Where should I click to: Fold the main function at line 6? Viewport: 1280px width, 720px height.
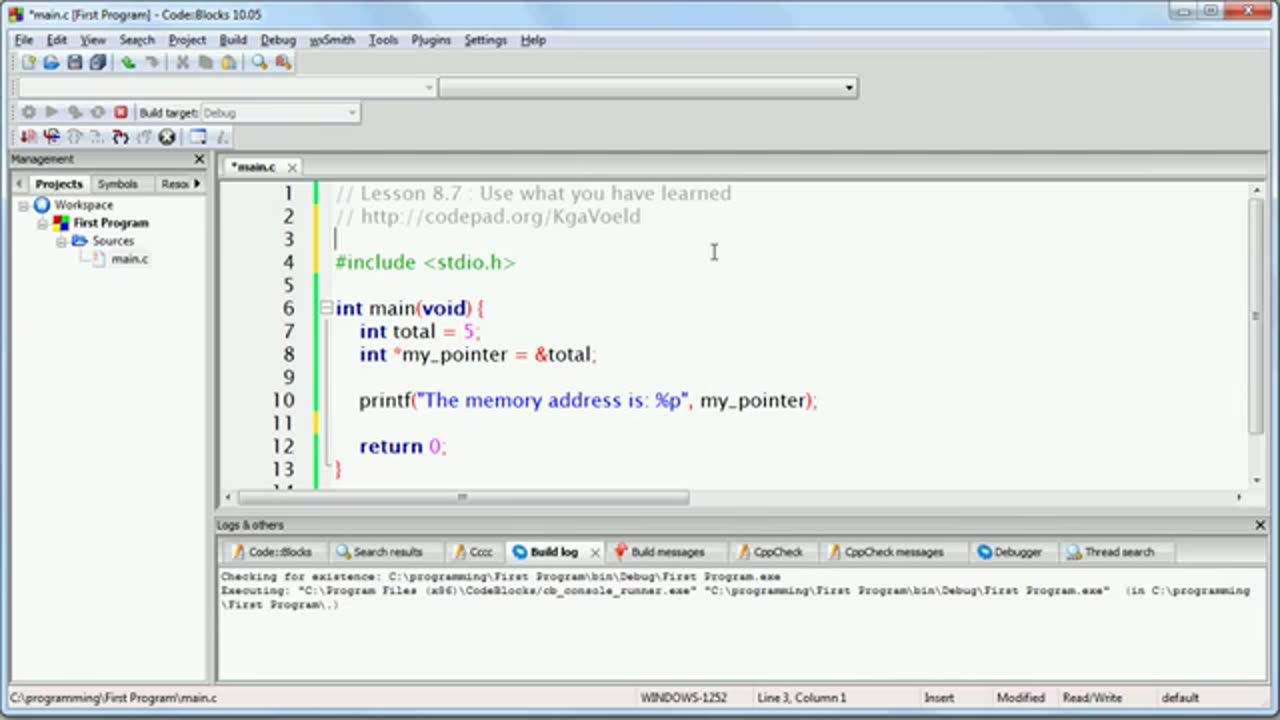(325, 308)
